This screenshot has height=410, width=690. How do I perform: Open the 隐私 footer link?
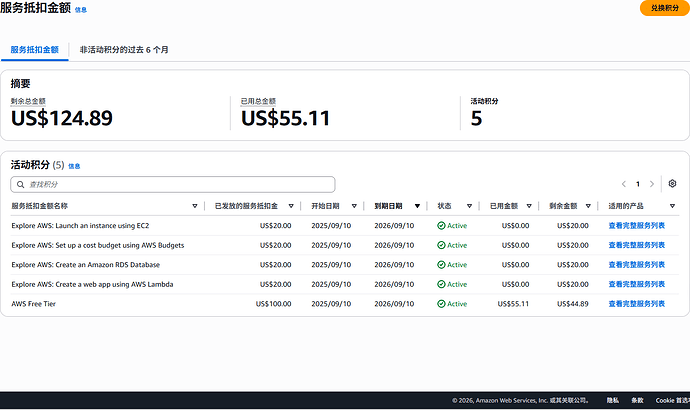point(613,400)
